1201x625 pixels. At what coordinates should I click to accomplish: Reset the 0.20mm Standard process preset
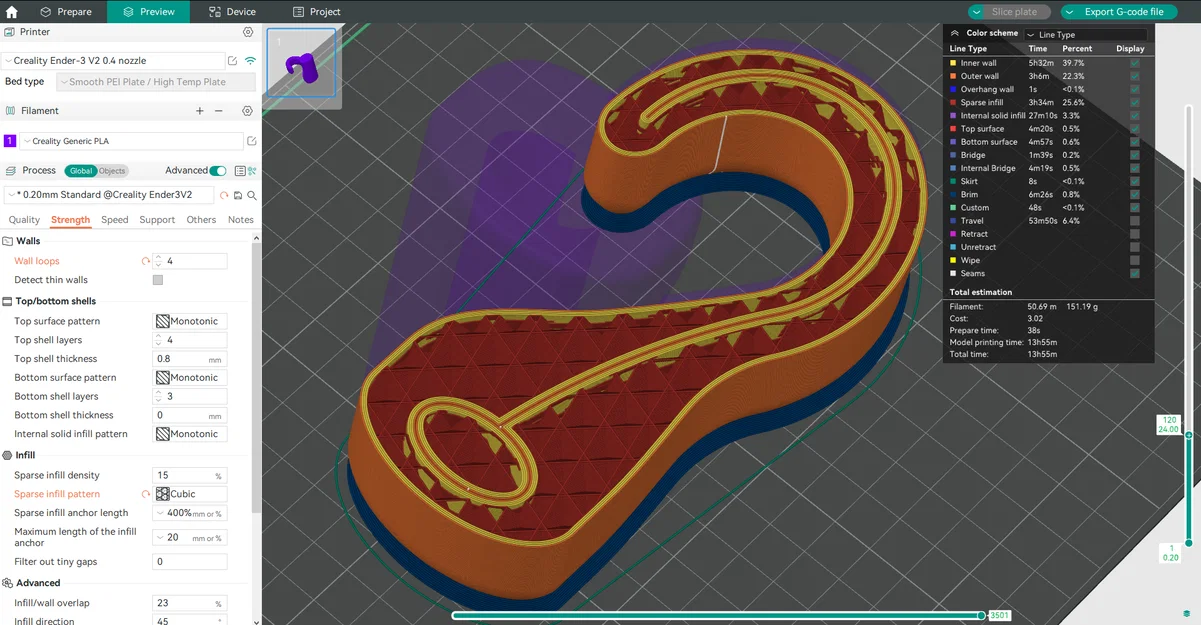click(x=225, y=195)
